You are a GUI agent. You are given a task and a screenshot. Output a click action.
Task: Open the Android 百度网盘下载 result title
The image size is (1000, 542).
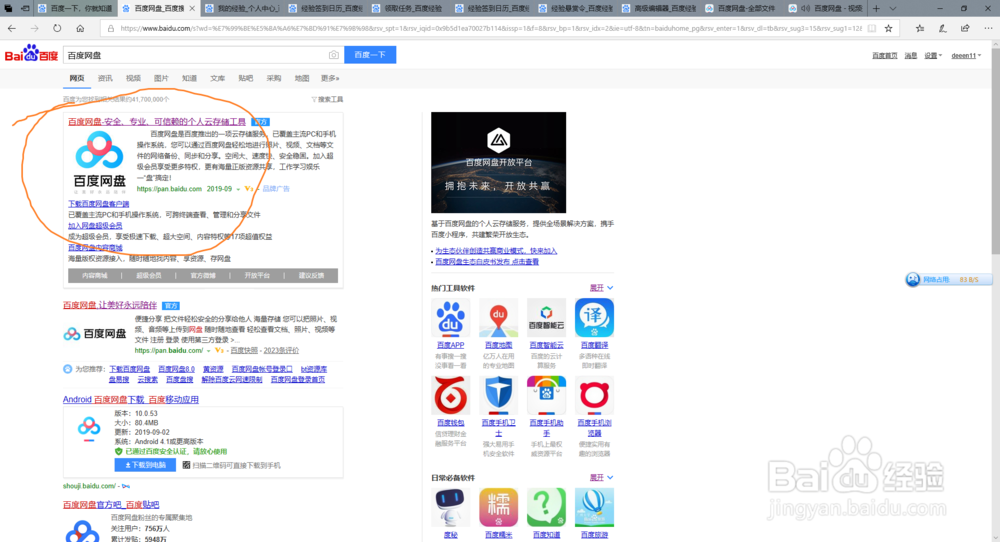pyautogui.click(x=131, y=399)
